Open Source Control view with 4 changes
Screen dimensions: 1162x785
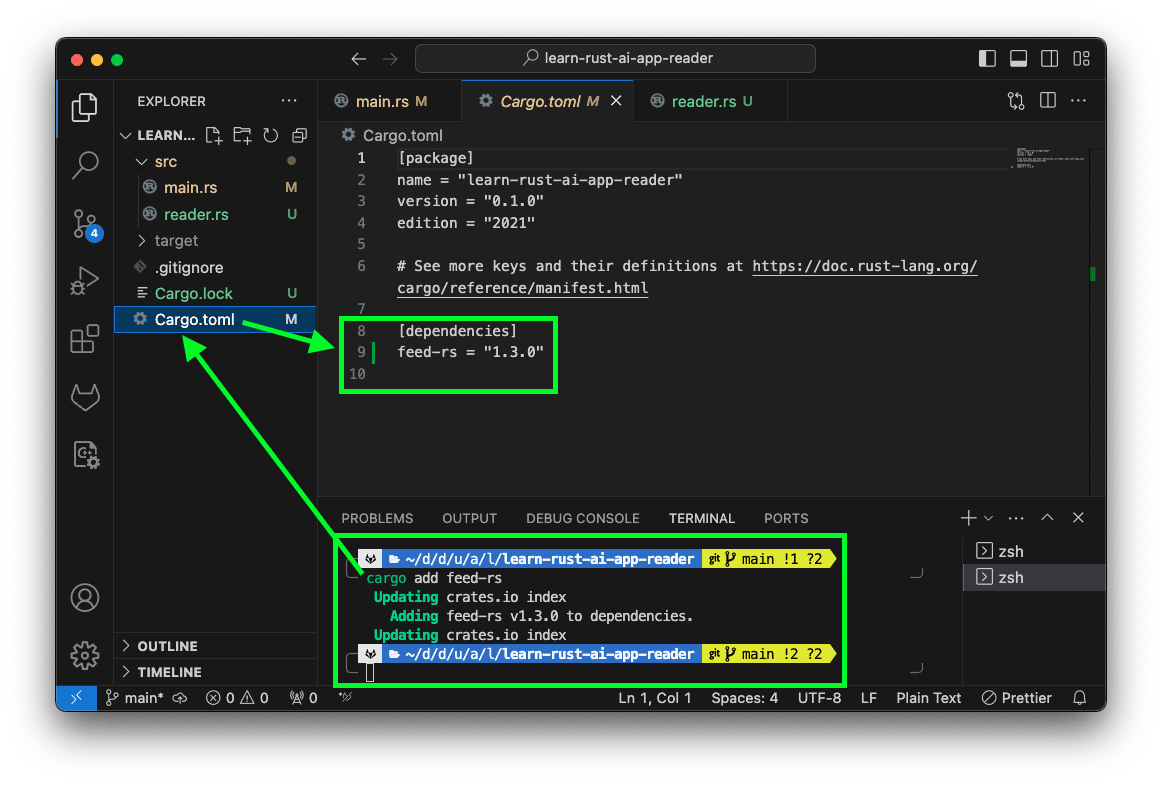[86, 224]
